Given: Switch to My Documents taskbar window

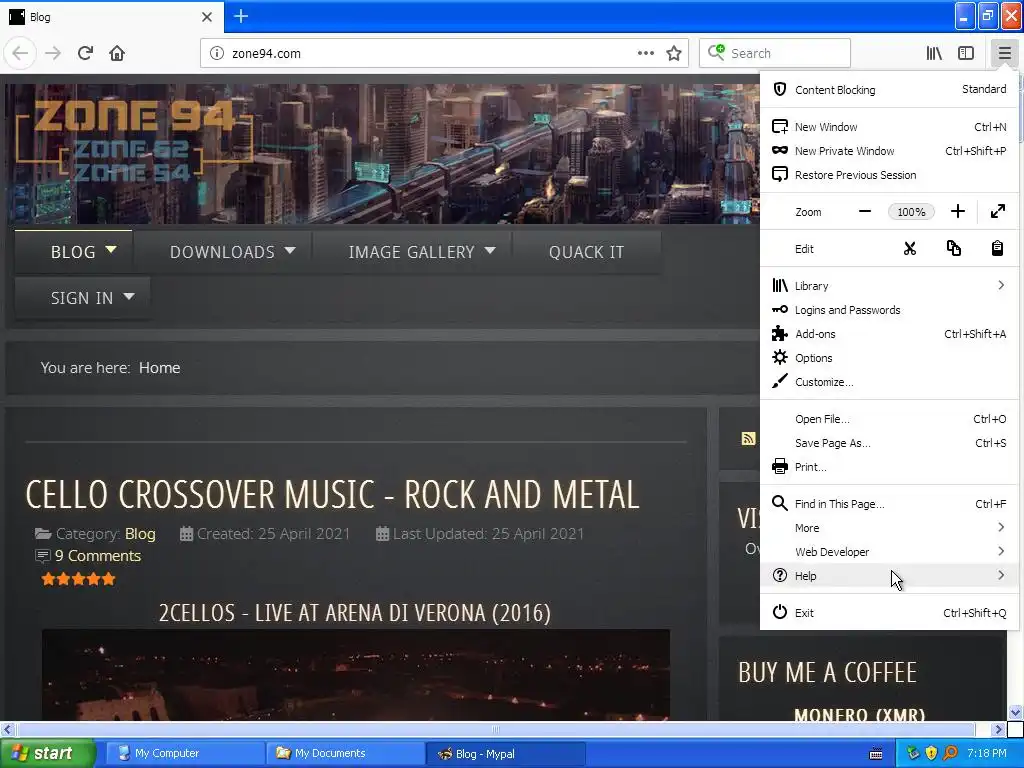Looking at the screenshot, I should 345,753.
